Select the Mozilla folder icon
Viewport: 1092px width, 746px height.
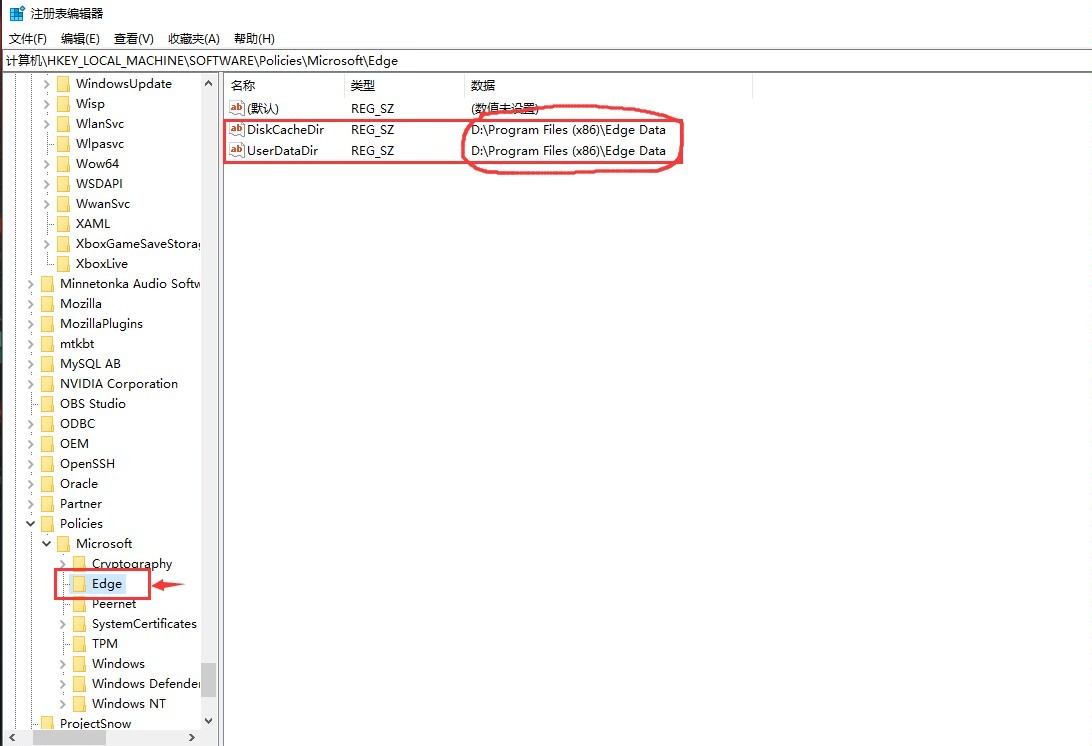pyautogui.click(x=47, y=304)
